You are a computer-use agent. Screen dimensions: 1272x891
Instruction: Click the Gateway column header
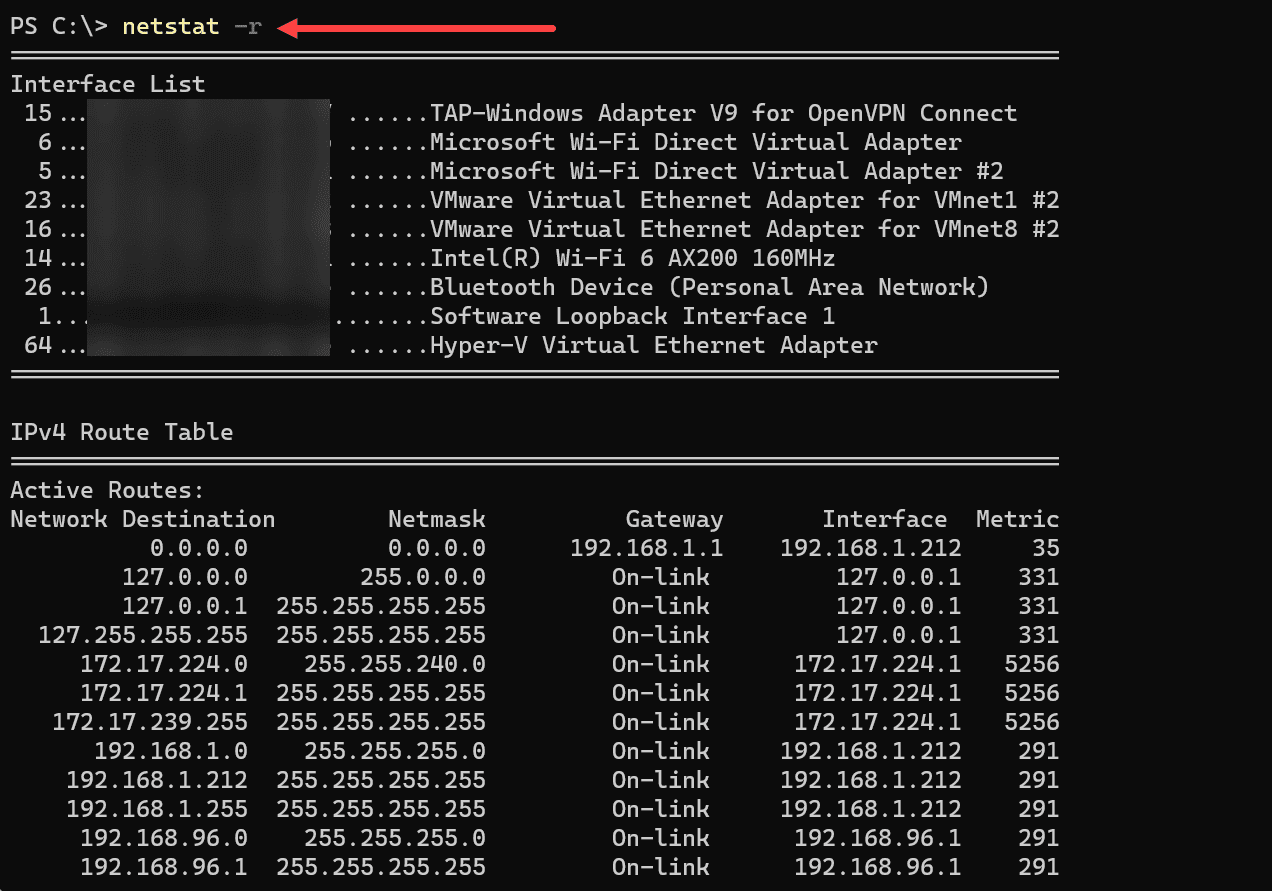(674, 519)
